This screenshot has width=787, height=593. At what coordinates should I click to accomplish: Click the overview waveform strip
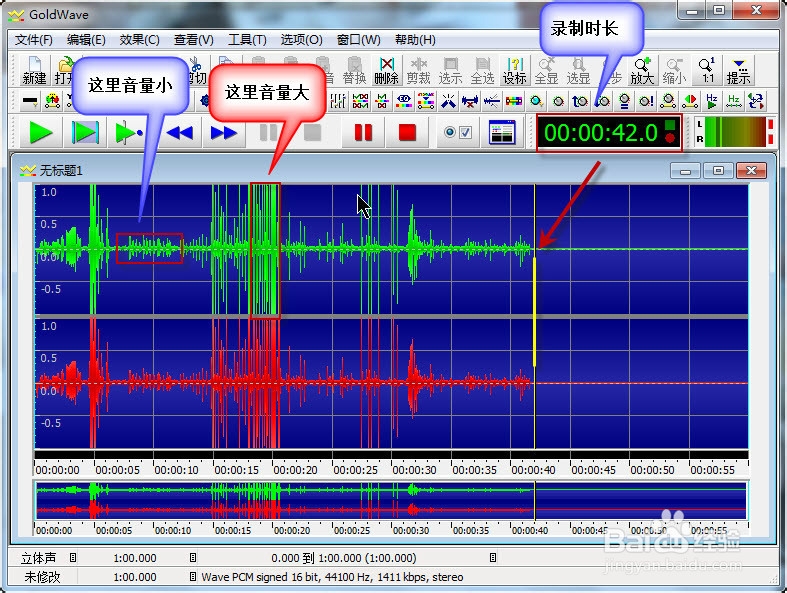(391, 500)
